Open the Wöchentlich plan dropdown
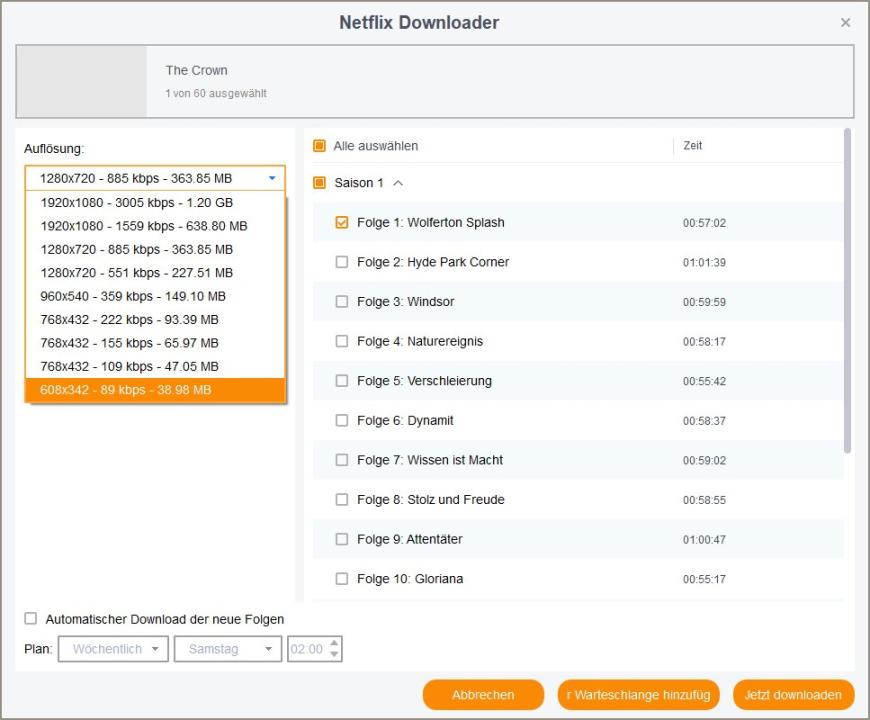Image resolution: width=870 pixels, height=720 pixels. point(113,649)
